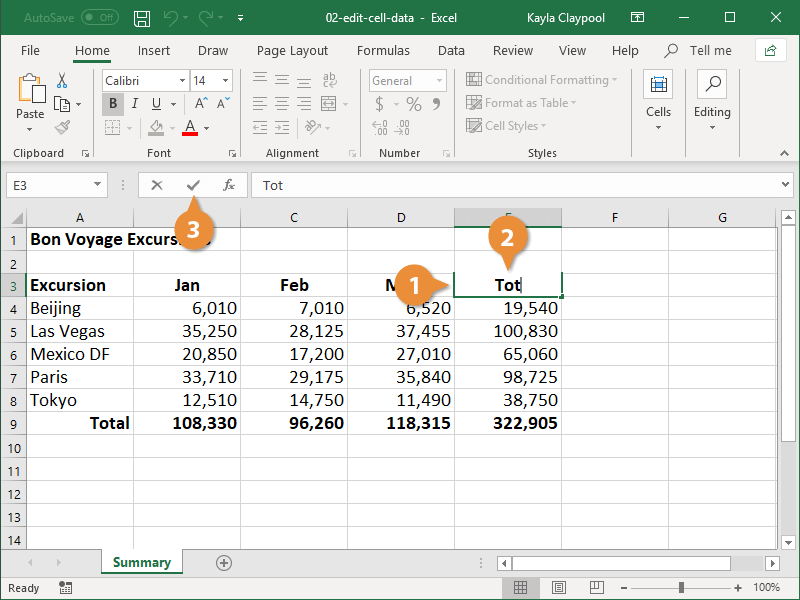Screen dimensions: 800x600
Task: Click the Undo arrow icon
Action: tap(170, 18)
